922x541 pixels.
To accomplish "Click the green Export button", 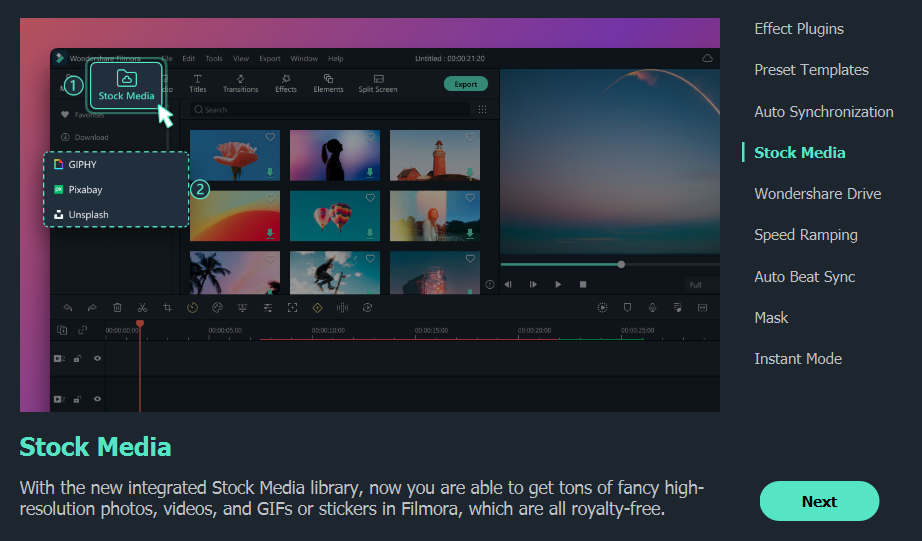I will 466,84.
